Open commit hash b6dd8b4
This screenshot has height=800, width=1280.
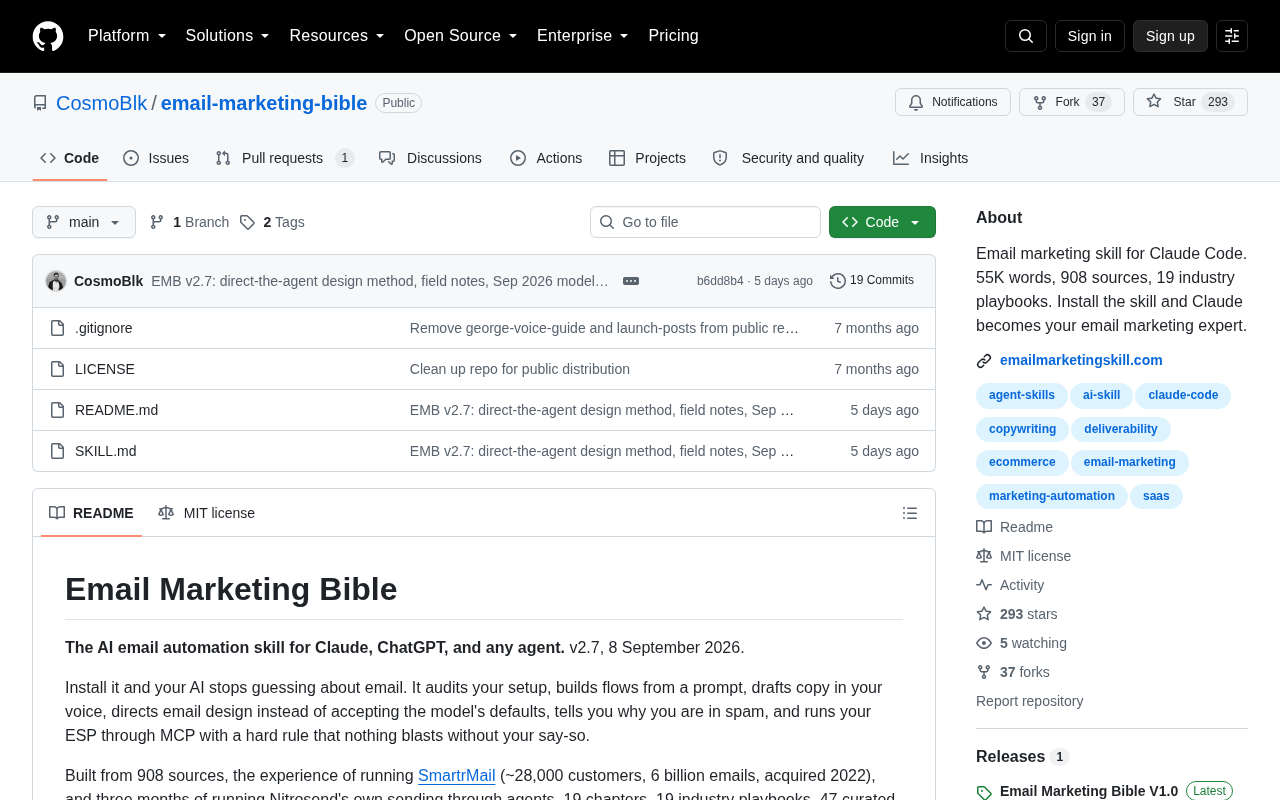(720, 281)
